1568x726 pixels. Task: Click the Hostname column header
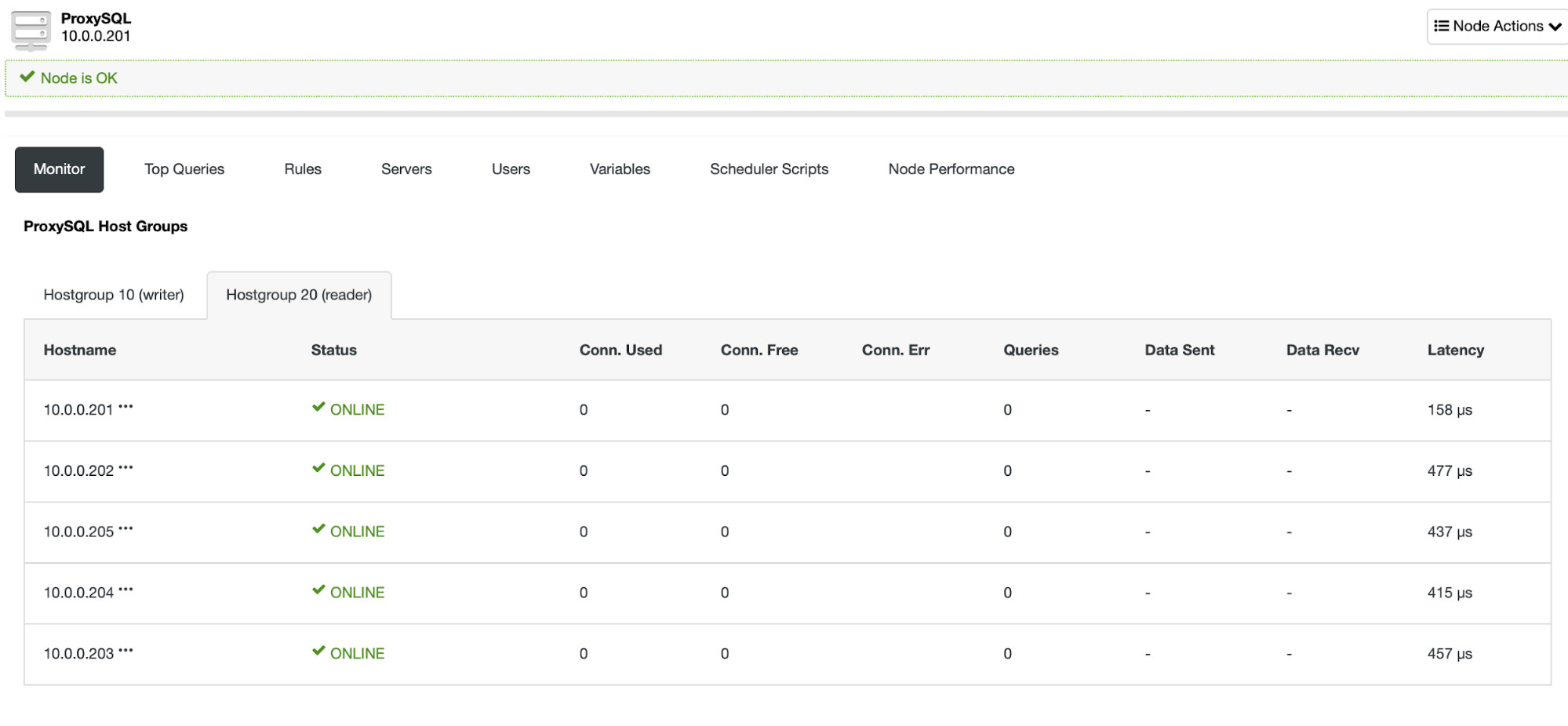80,350
